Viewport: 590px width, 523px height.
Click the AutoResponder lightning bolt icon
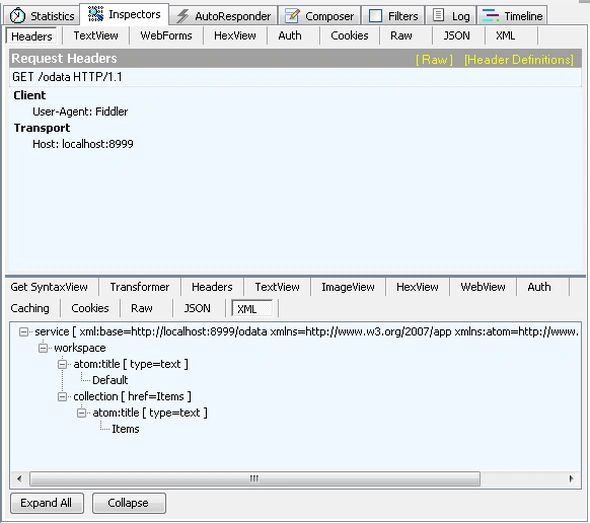coord(183,16)
